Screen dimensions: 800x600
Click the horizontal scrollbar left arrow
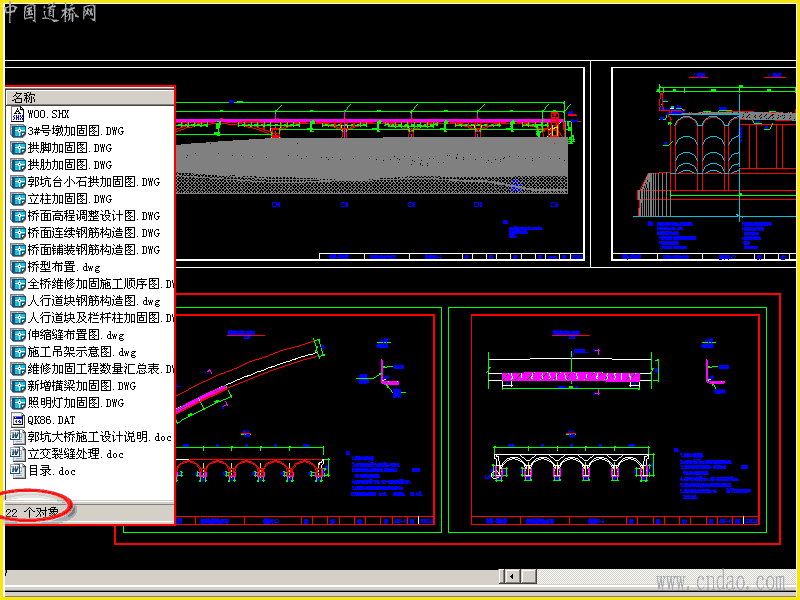[x=512, y=577]
